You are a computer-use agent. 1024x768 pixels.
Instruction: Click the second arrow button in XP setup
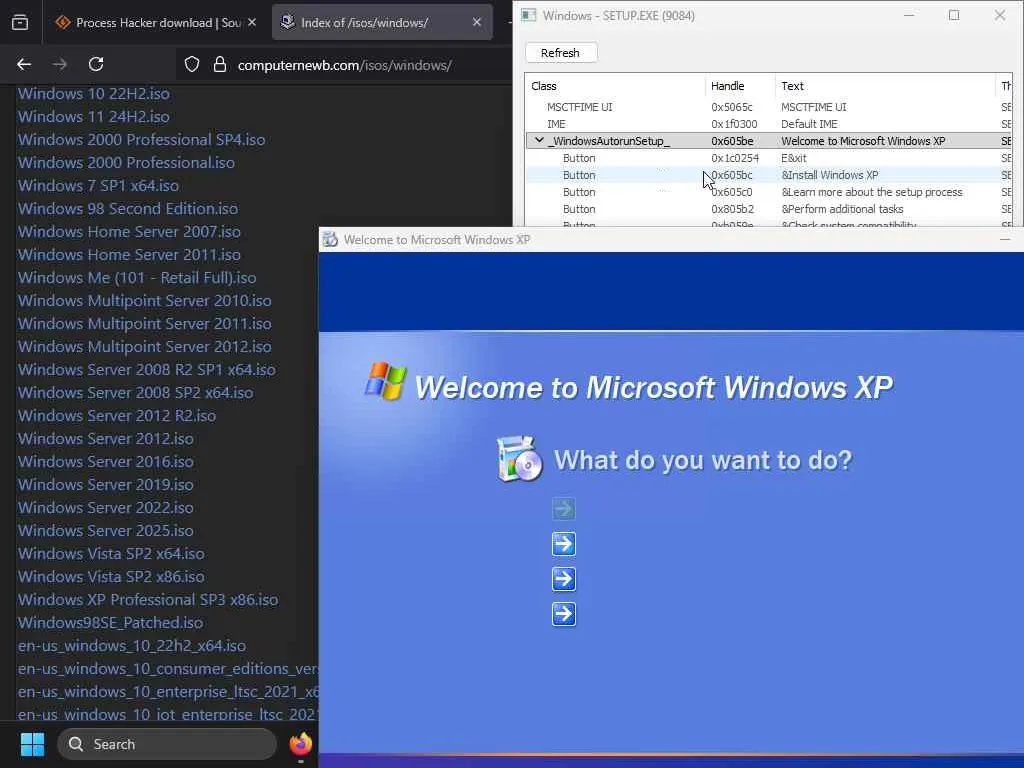pyautogui.click(x=564, y=544)
